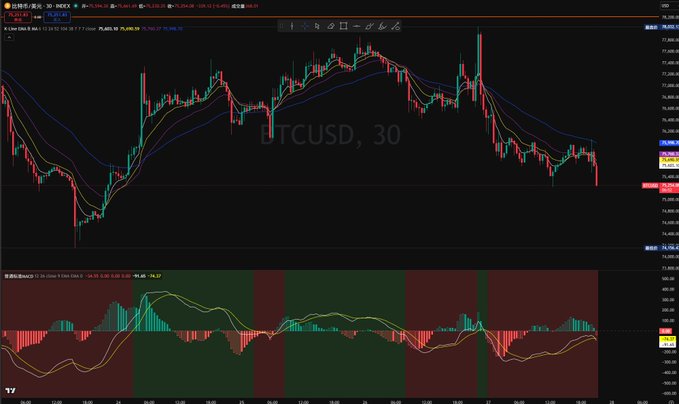
Task: Click the red sell price button
Action: pyautogui.click(x=18, y=17)
